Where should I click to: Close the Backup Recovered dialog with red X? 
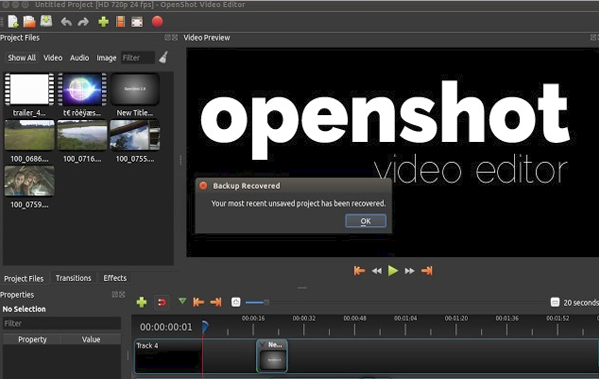pos(203,186)
